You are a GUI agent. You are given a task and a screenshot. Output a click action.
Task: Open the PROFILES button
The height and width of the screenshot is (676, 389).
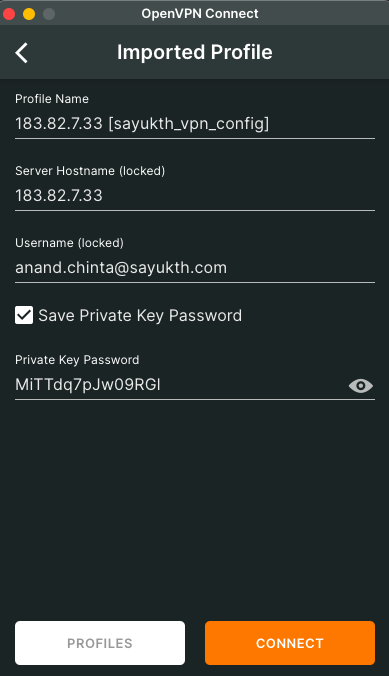pyautogui.click(x=100, y=643)
